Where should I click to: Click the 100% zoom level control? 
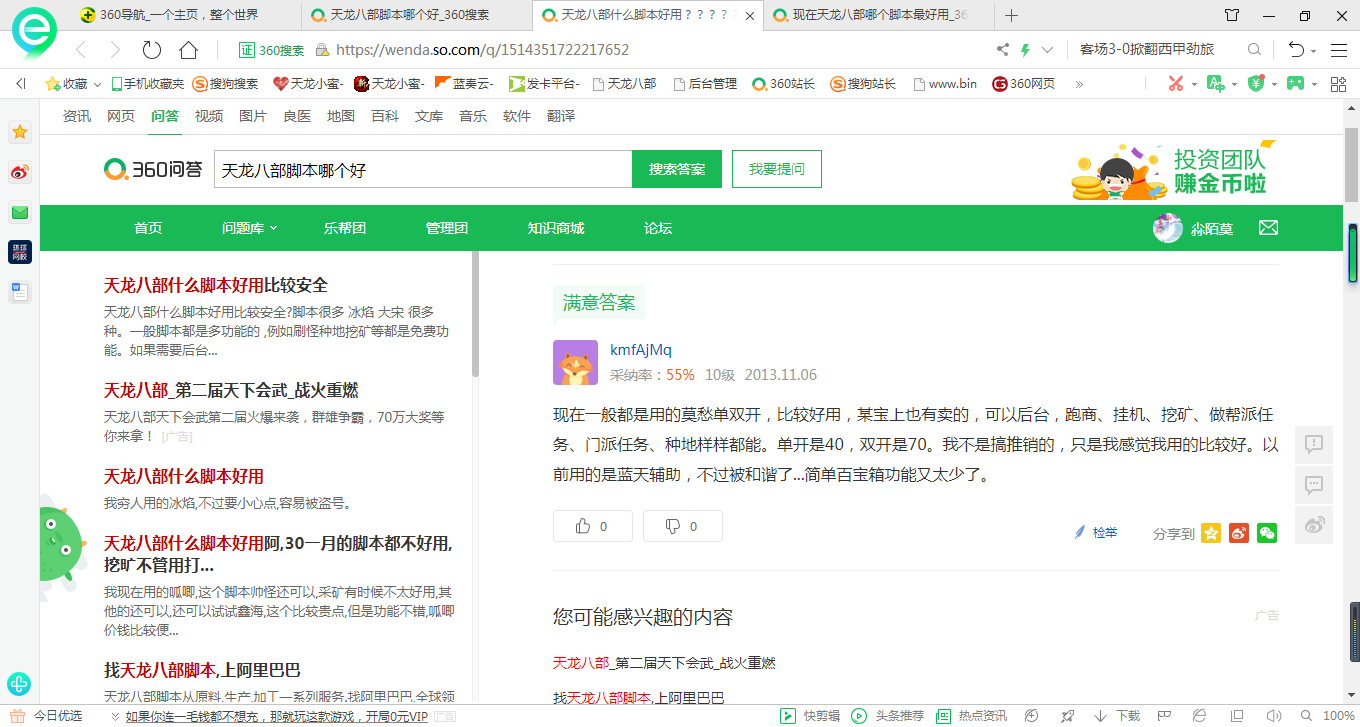tap(1338, 716)
